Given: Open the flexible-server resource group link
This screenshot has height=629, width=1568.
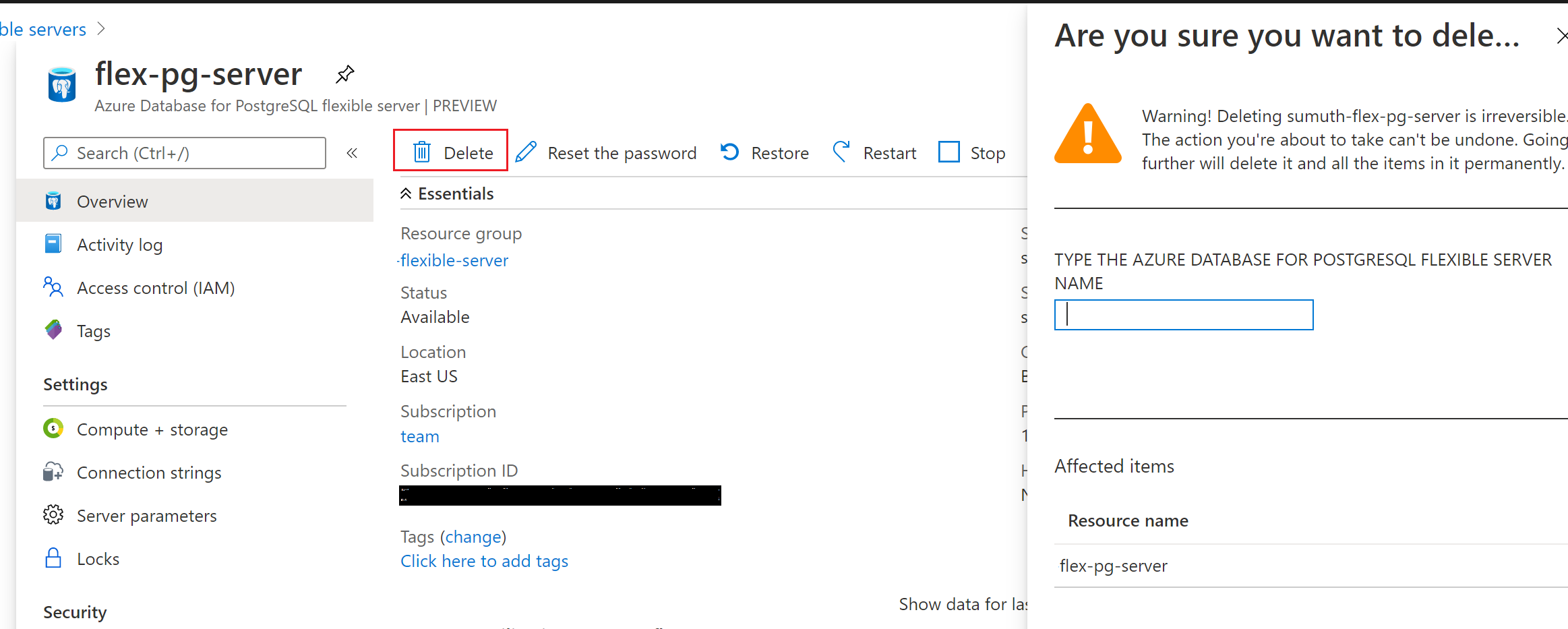Looking at the screenshot, I should click(x=454, y=260).
